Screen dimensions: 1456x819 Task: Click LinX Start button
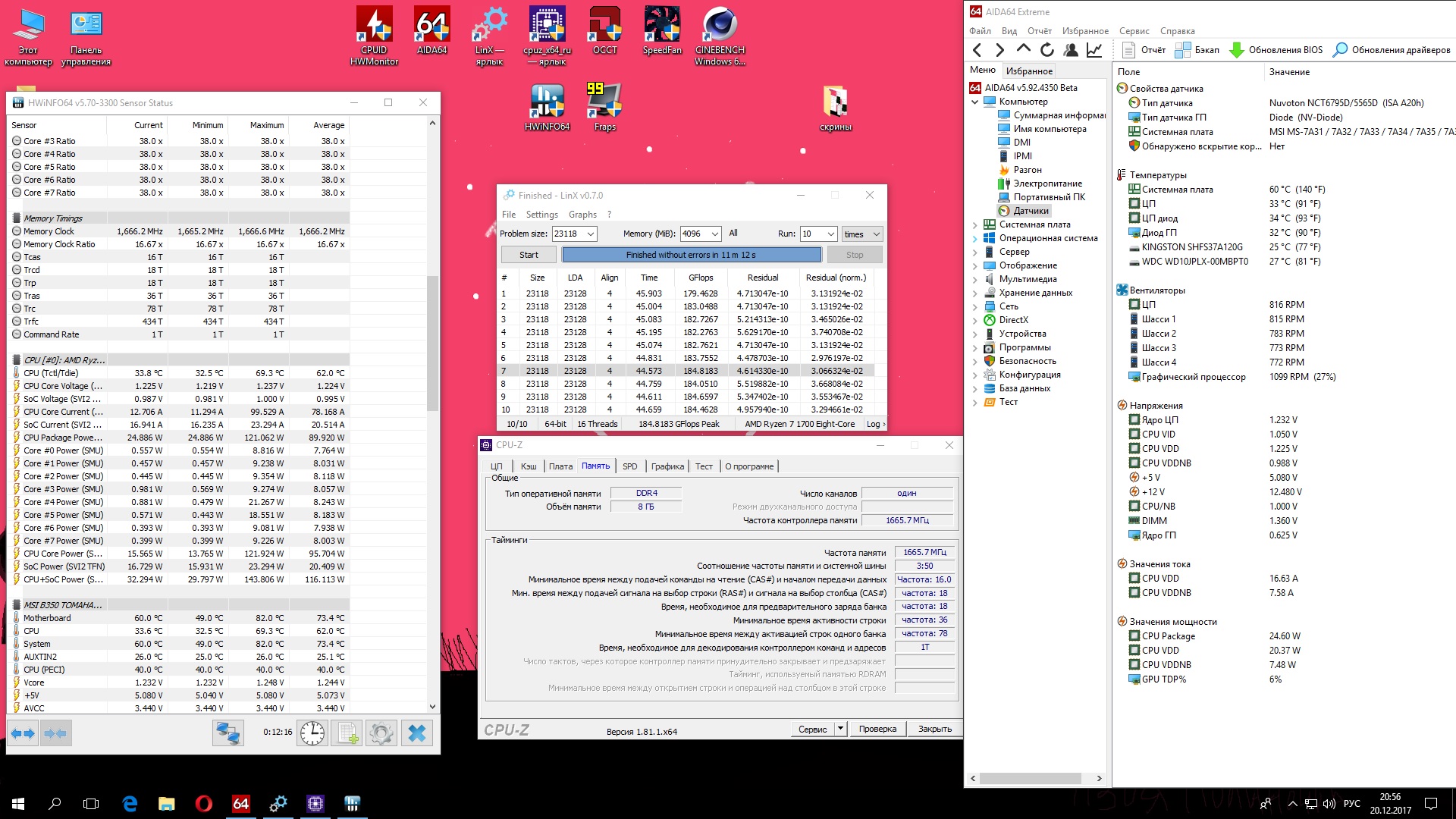[x=529, y=255]
